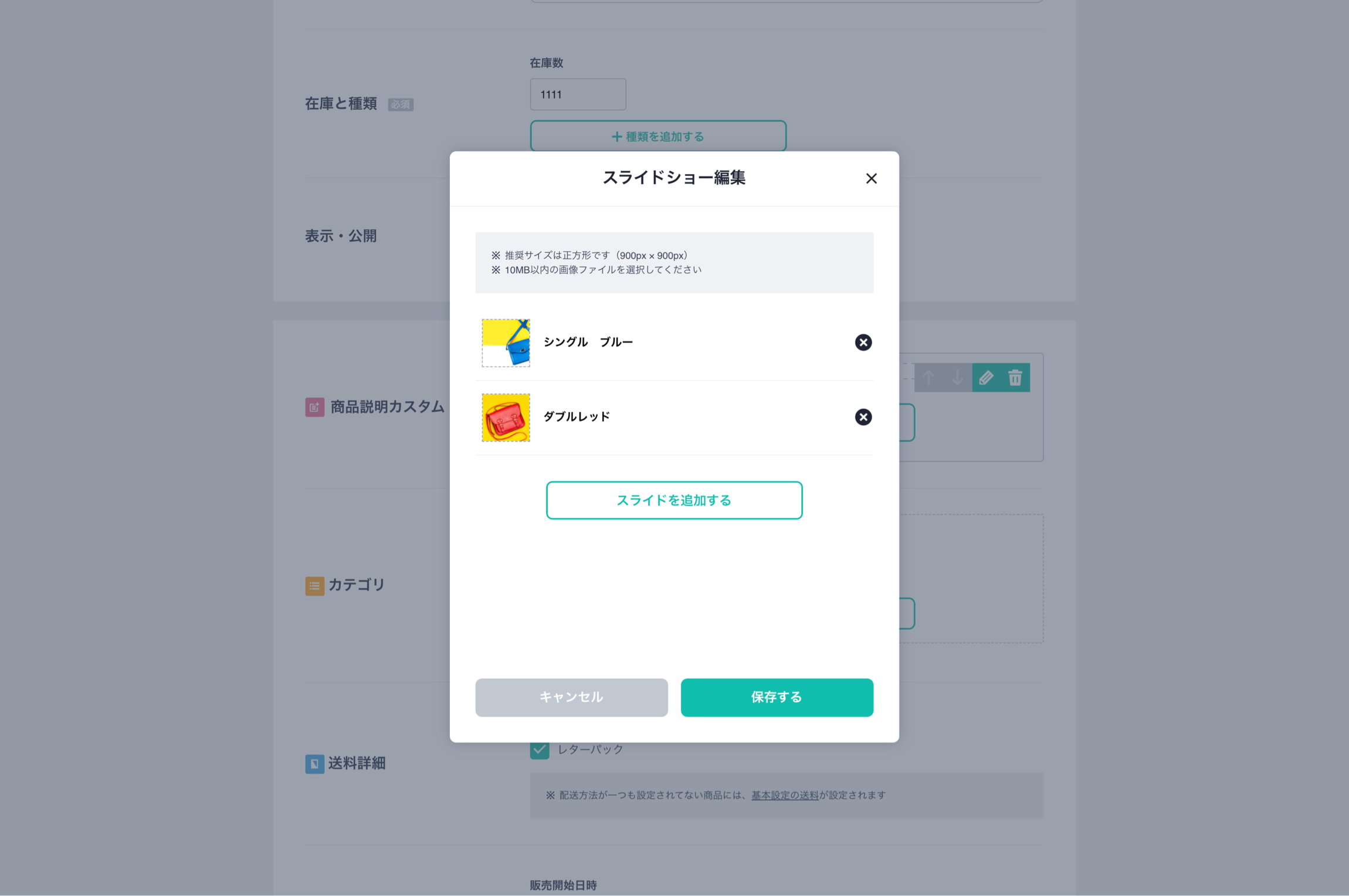Click the 送料詳細 section icon
1349x896 pixels.
(314, 764)
